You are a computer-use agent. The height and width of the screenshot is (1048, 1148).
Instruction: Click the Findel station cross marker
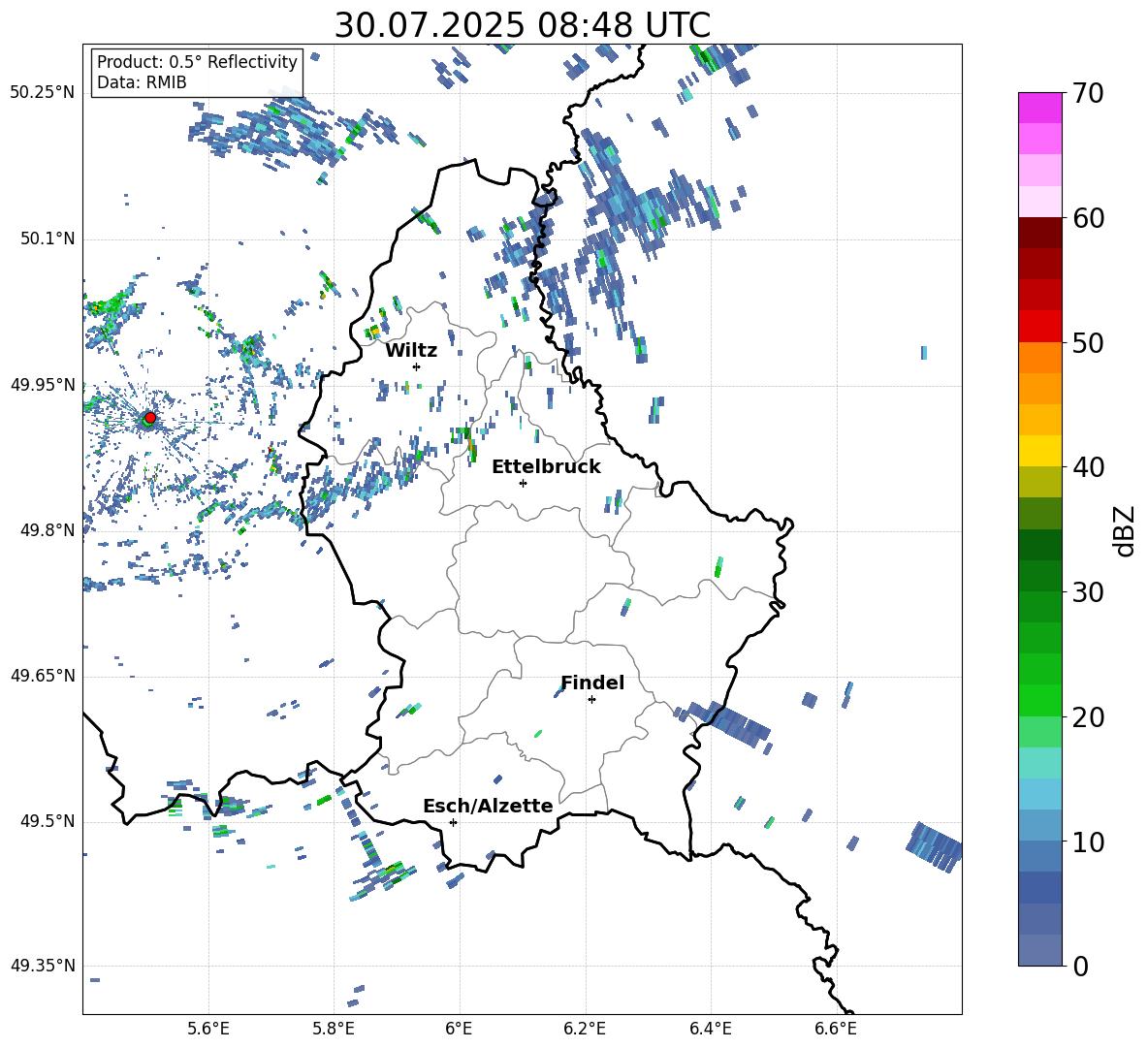[x=591, y=700]
